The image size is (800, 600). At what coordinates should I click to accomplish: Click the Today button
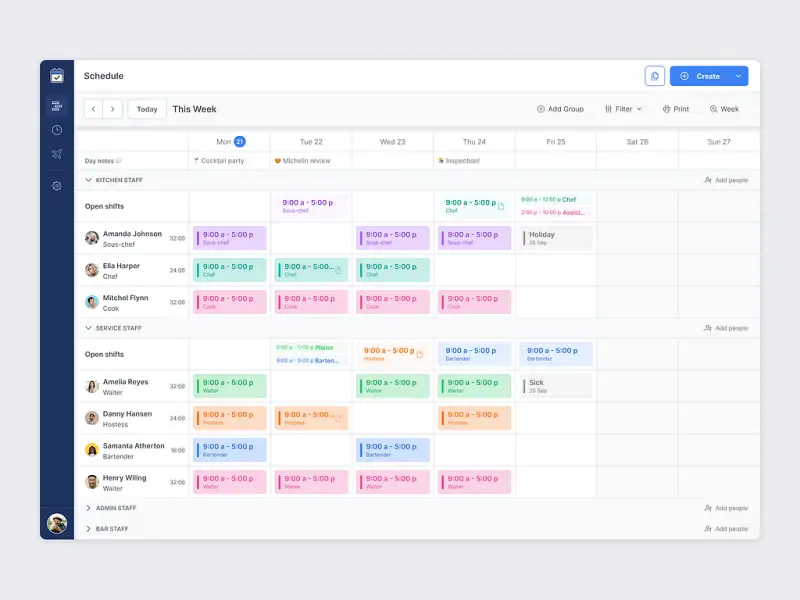147,109
